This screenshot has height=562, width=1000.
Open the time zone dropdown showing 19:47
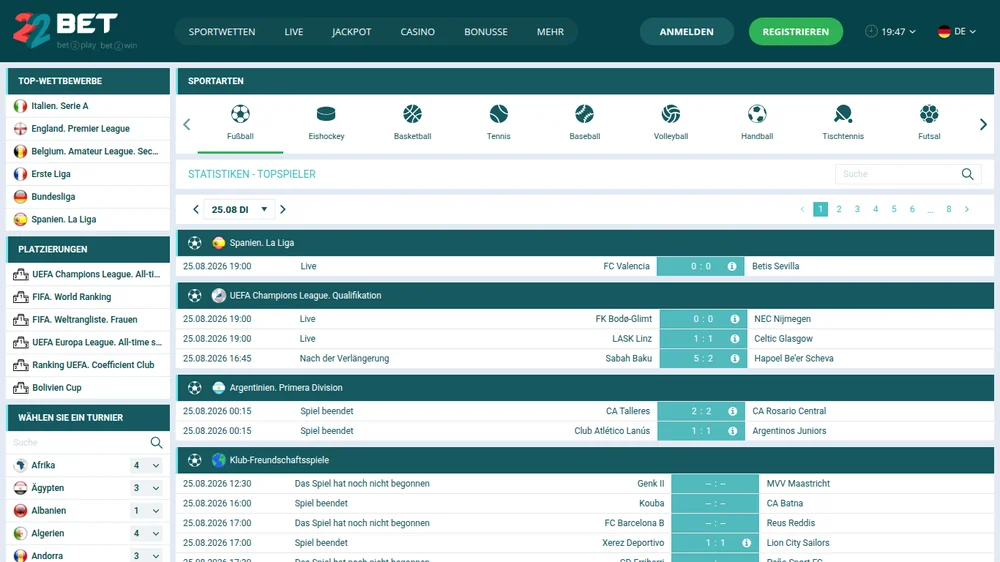click(x=890, y=31)
